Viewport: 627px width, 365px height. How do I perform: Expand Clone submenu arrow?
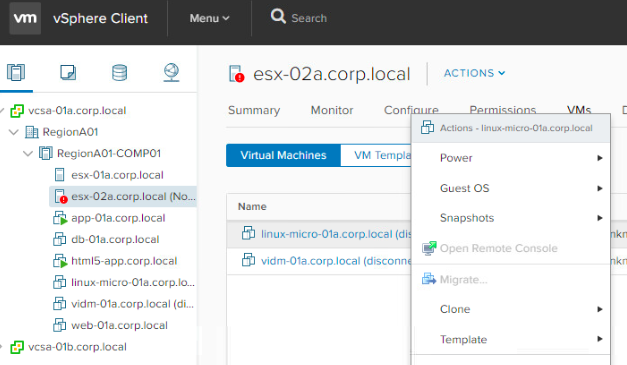pos(600,309)
